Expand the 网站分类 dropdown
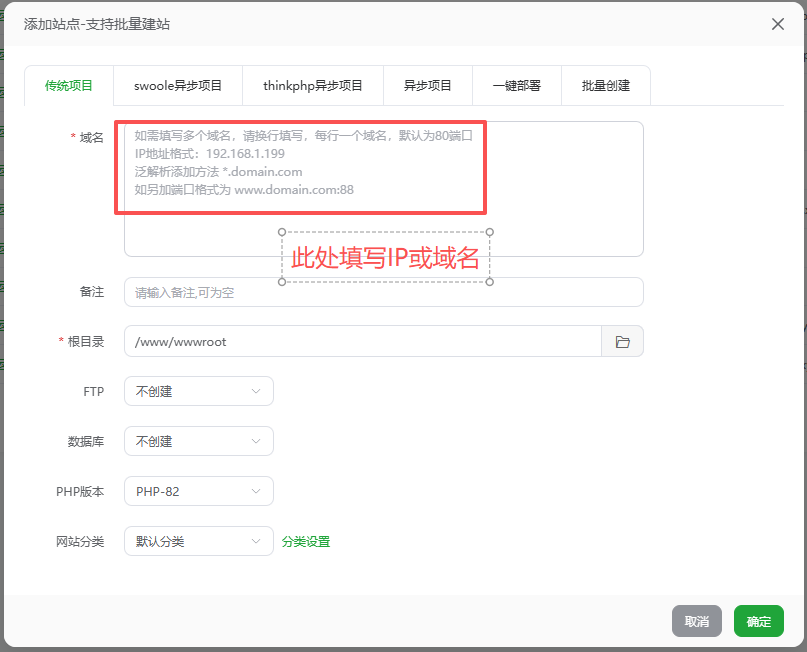807x652 pixels. [x=198, y=542]
